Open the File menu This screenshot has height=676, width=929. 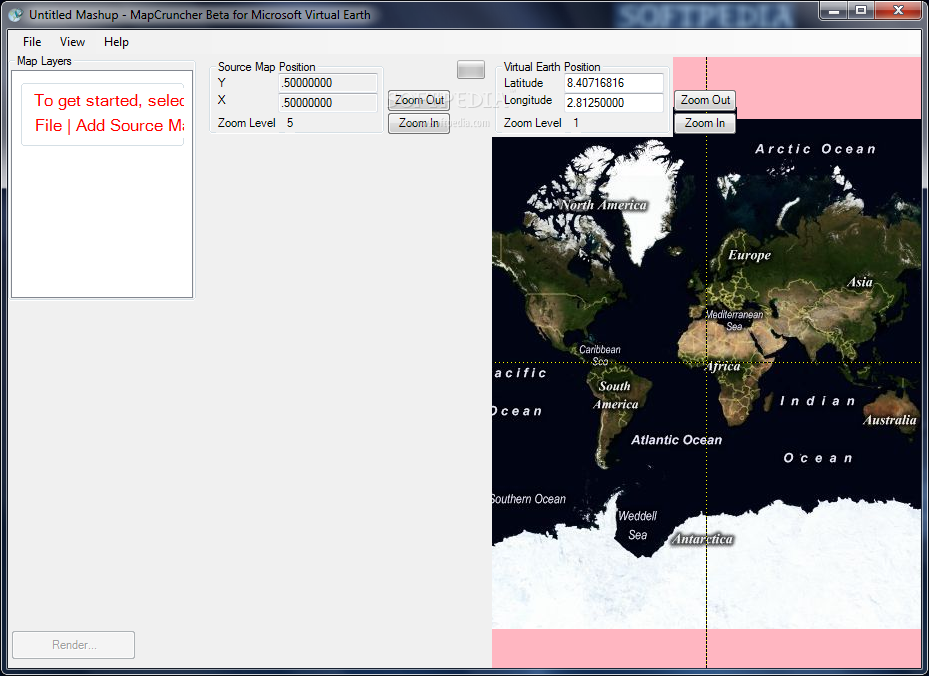pos(32,42)
